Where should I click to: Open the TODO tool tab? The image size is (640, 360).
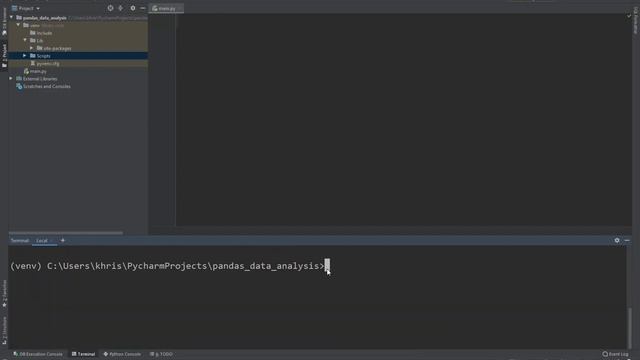point(161,354)
